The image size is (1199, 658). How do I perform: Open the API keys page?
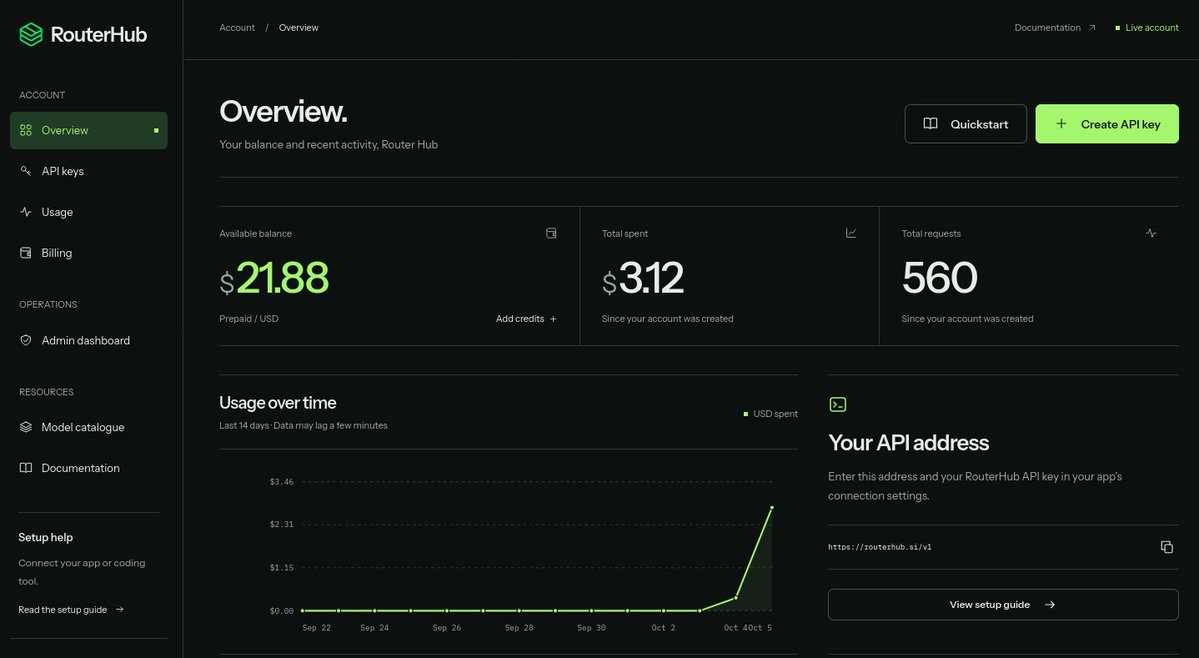(x=89, y=171)
